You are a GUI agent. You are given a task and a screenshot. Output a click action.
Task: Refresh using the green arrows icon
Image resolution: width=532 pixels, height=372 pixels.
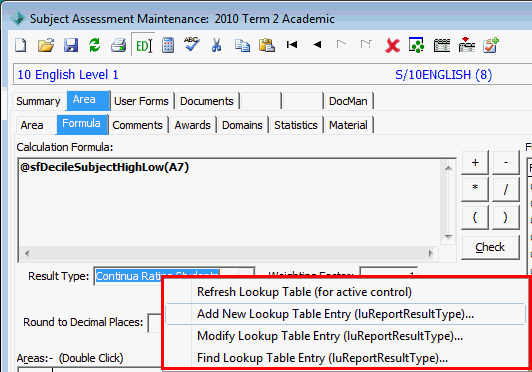tap(95, 45)
